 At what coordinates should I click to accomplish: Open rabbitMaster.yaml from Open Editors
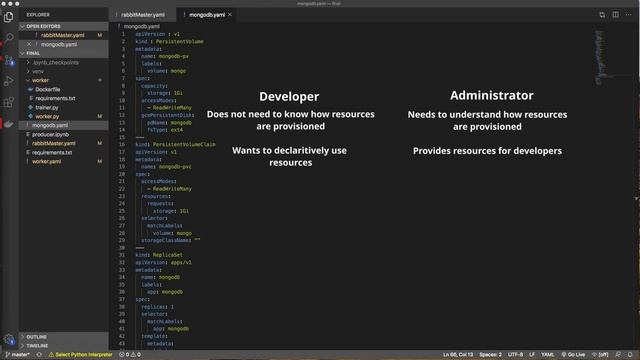point(62,36)
